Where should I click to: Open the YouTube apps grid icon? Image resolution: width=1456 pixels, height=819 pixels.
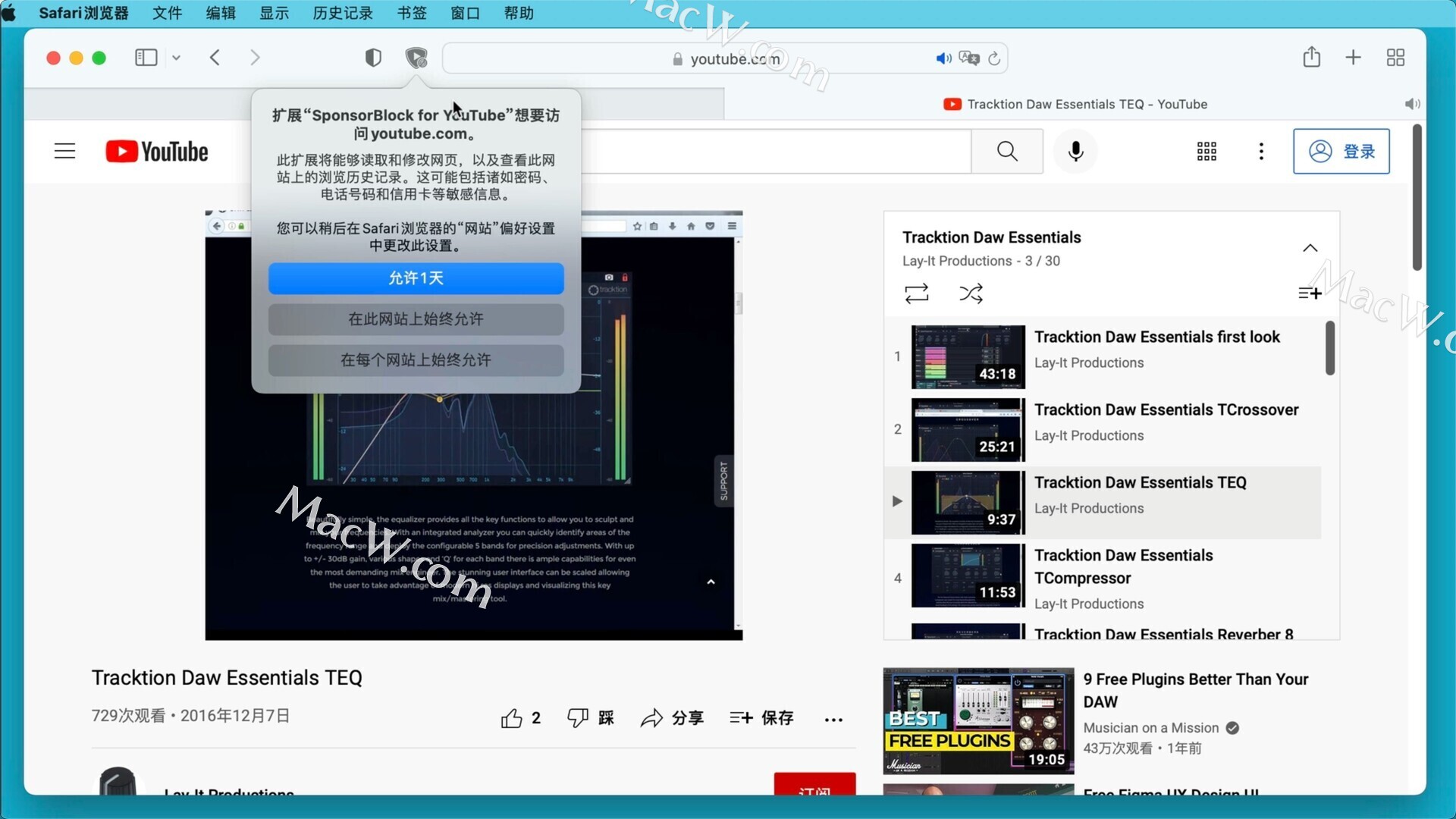1207,151
